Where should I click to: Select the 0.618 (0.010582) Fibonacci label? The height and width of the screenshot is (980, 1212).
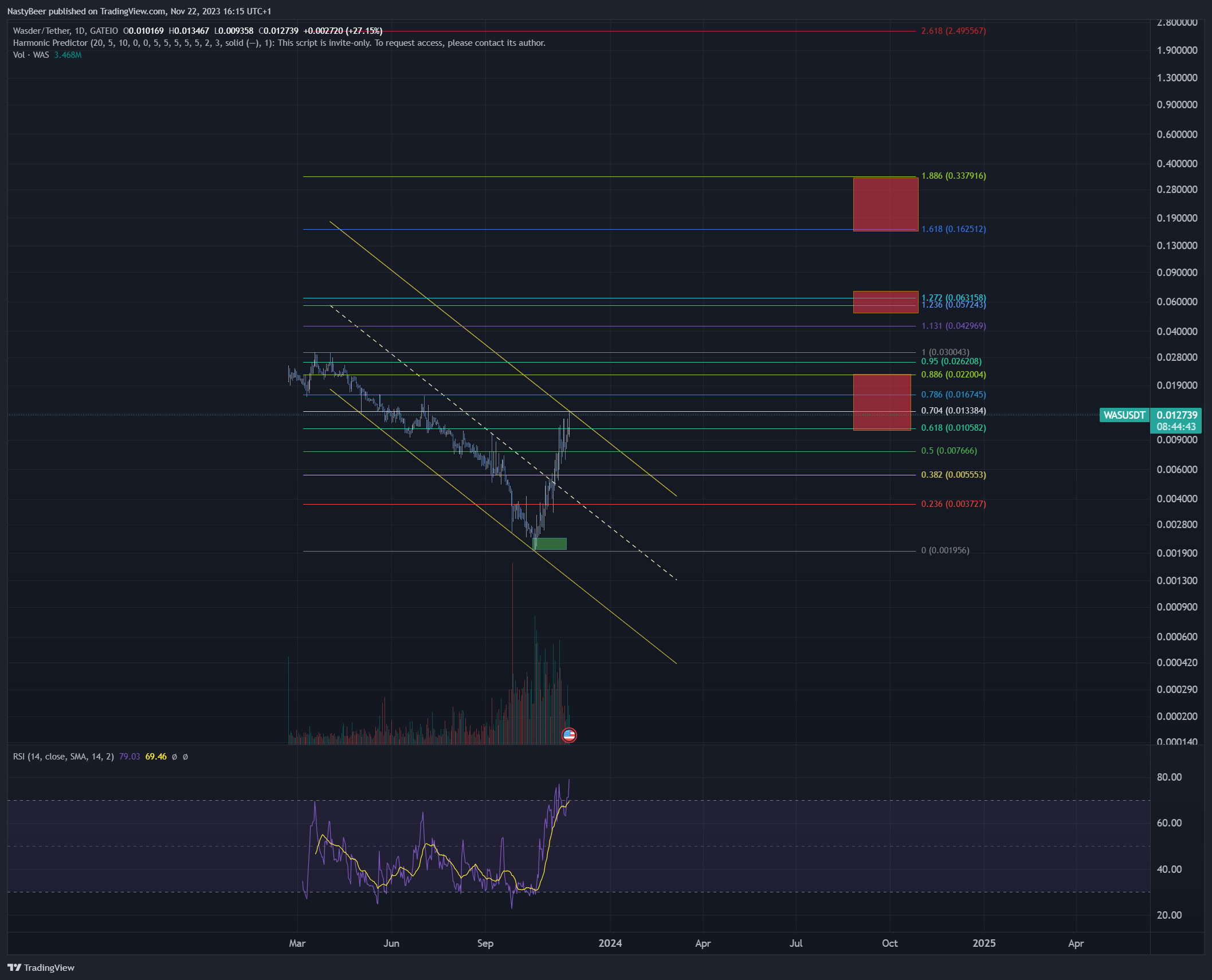click(954, 428)
